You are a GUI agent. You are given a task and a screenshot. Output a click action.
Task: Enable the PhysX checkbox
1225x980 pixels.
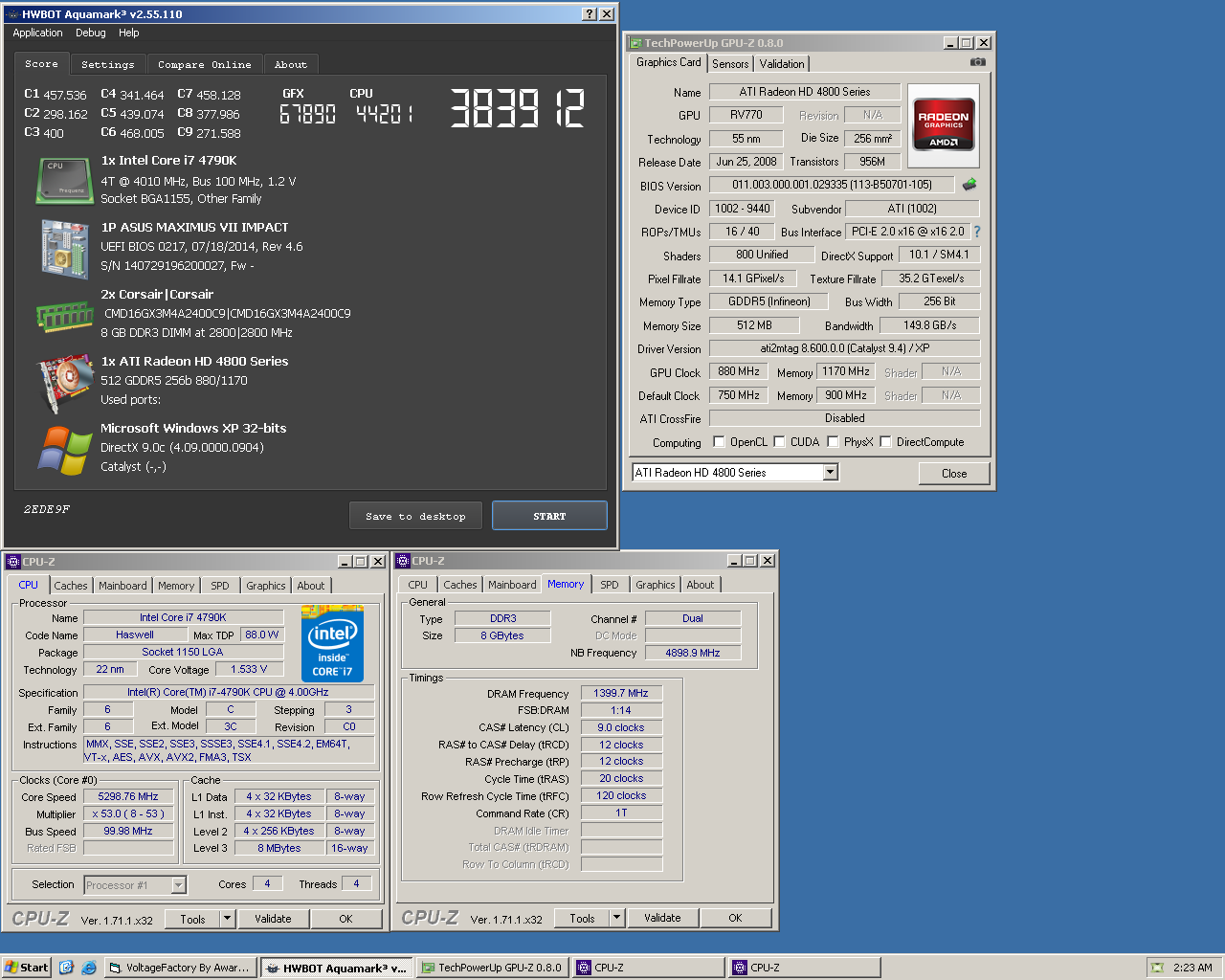point(833,442)
